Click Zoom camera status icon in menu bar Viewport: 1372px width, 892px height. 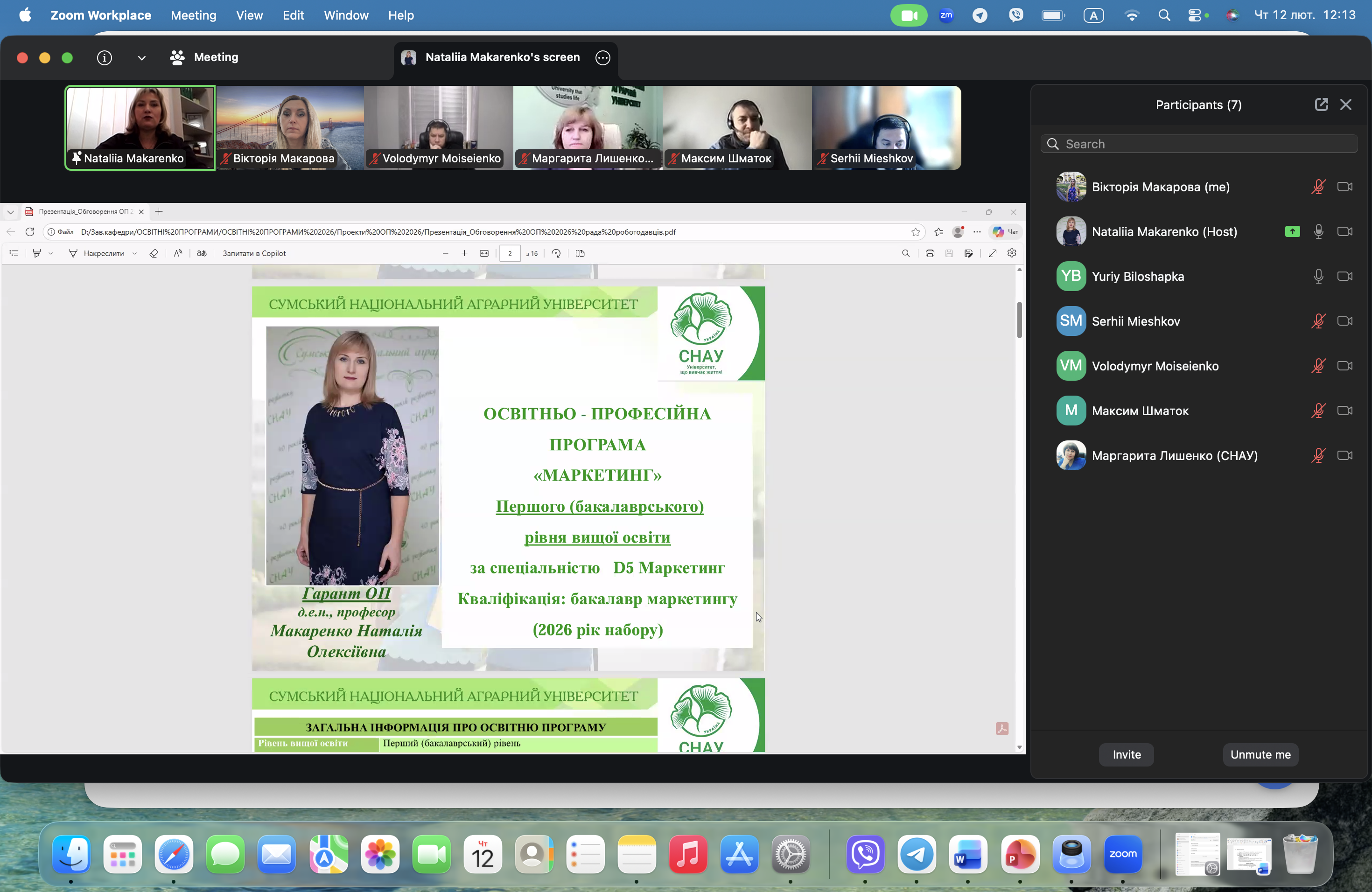click(908, 15)
